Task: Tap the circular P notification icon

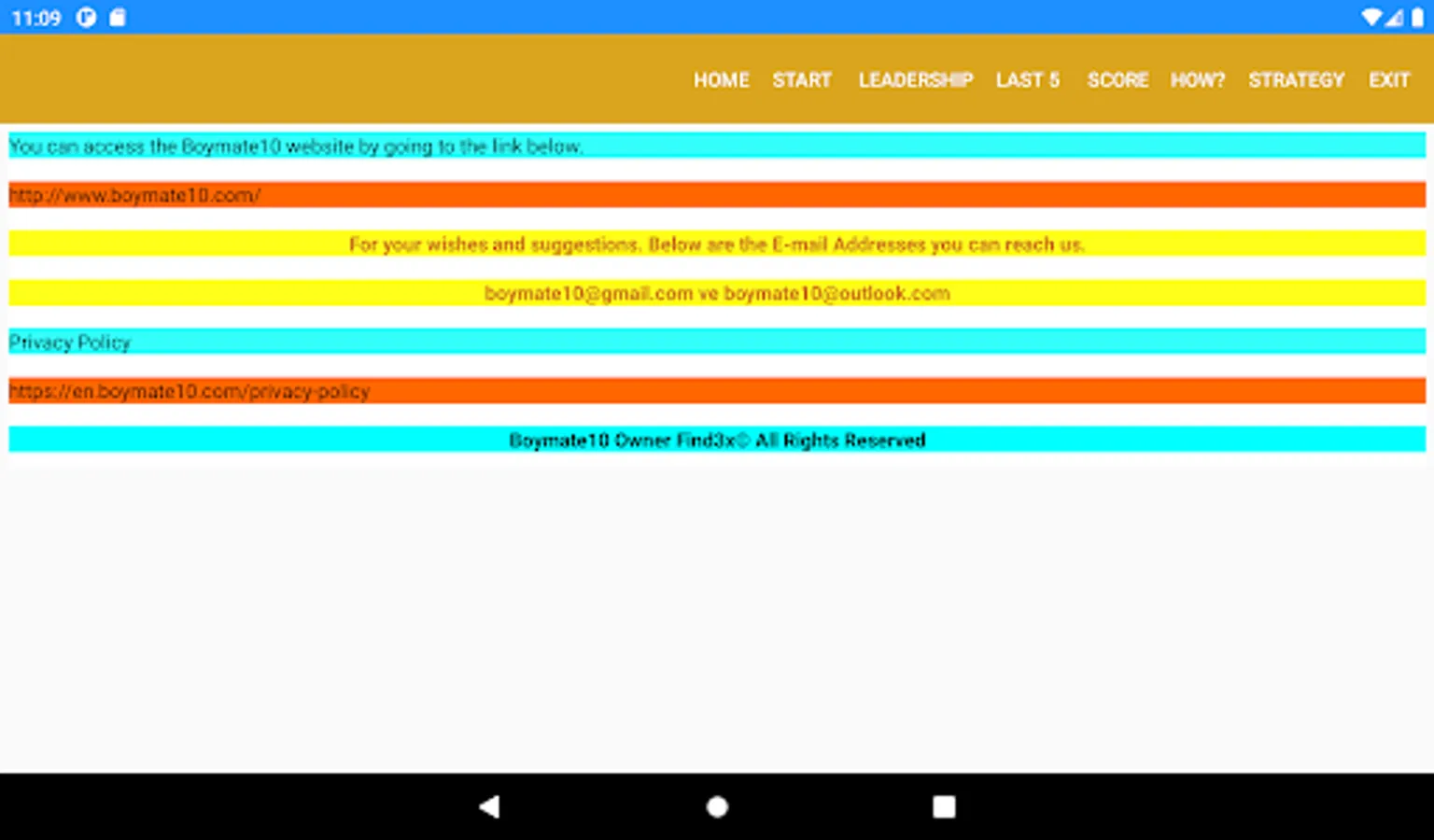Action: (86, 18)
